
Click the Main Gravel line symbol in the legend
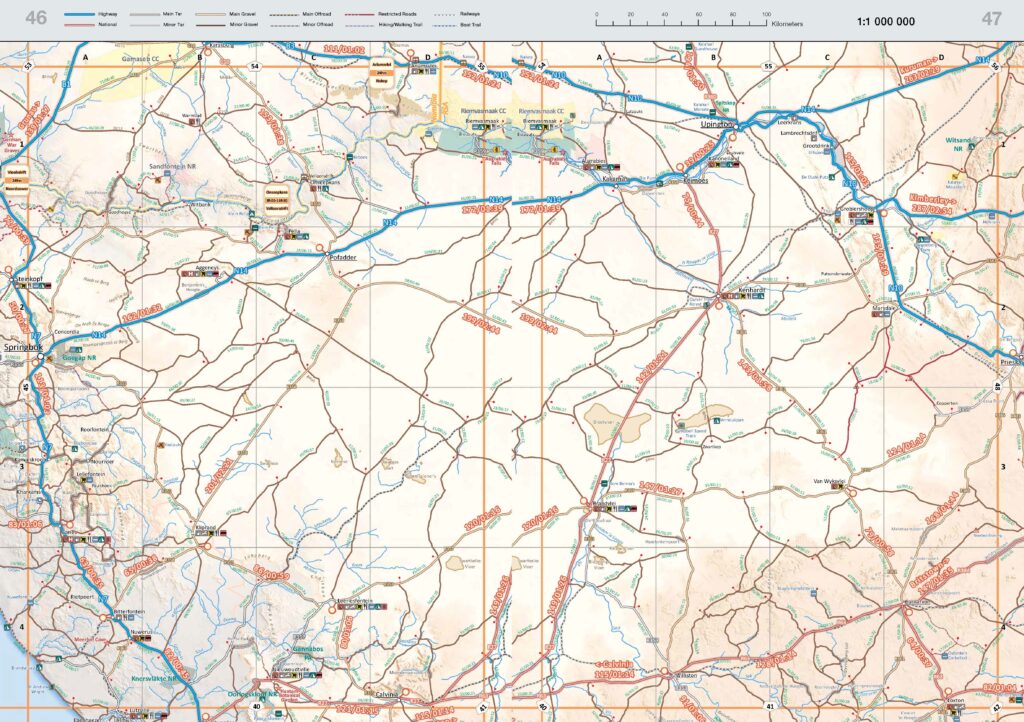[x=208, y=13]
